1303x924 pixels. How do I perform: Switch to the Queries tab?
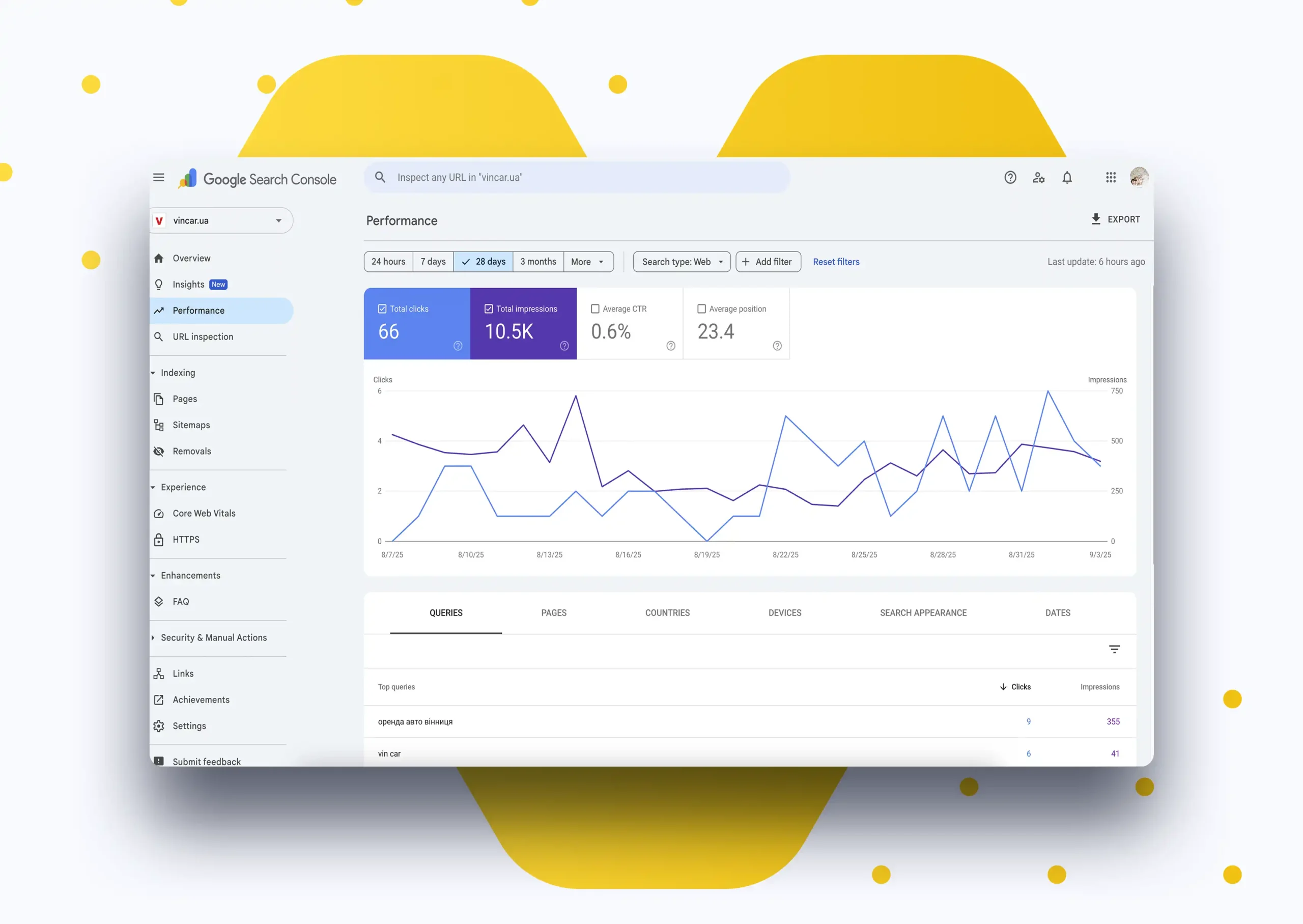pos(446,613)
